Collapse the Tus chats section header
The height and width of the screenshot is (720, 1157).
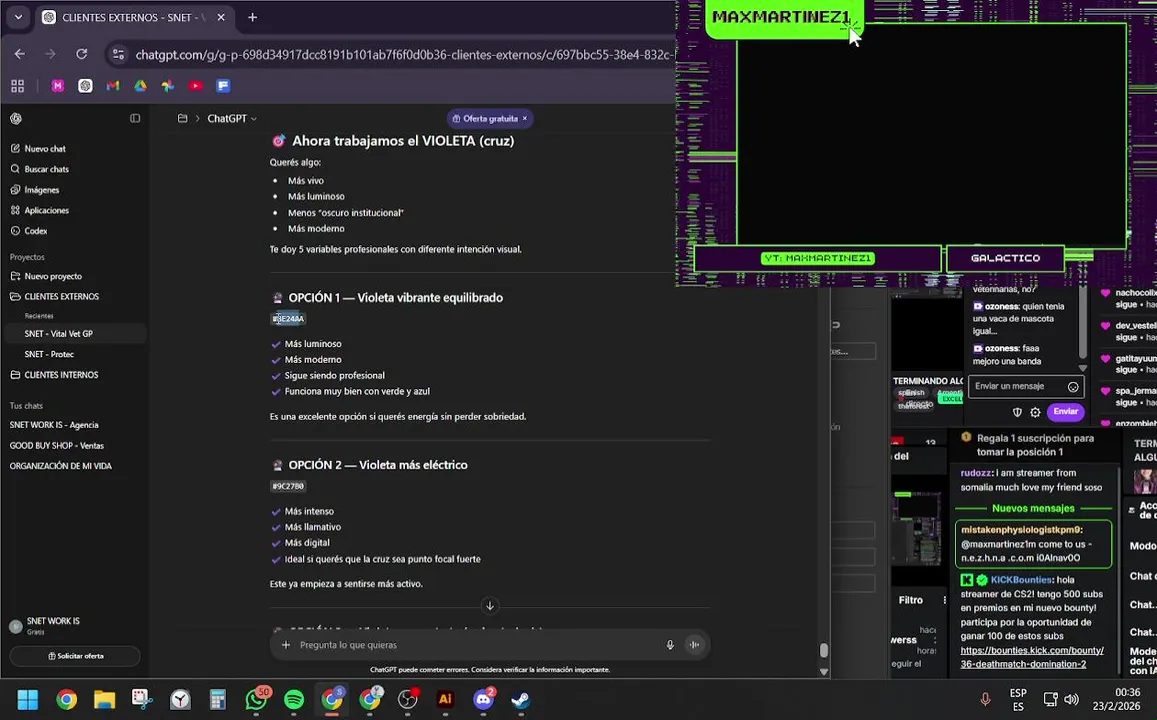click(26, 406)
